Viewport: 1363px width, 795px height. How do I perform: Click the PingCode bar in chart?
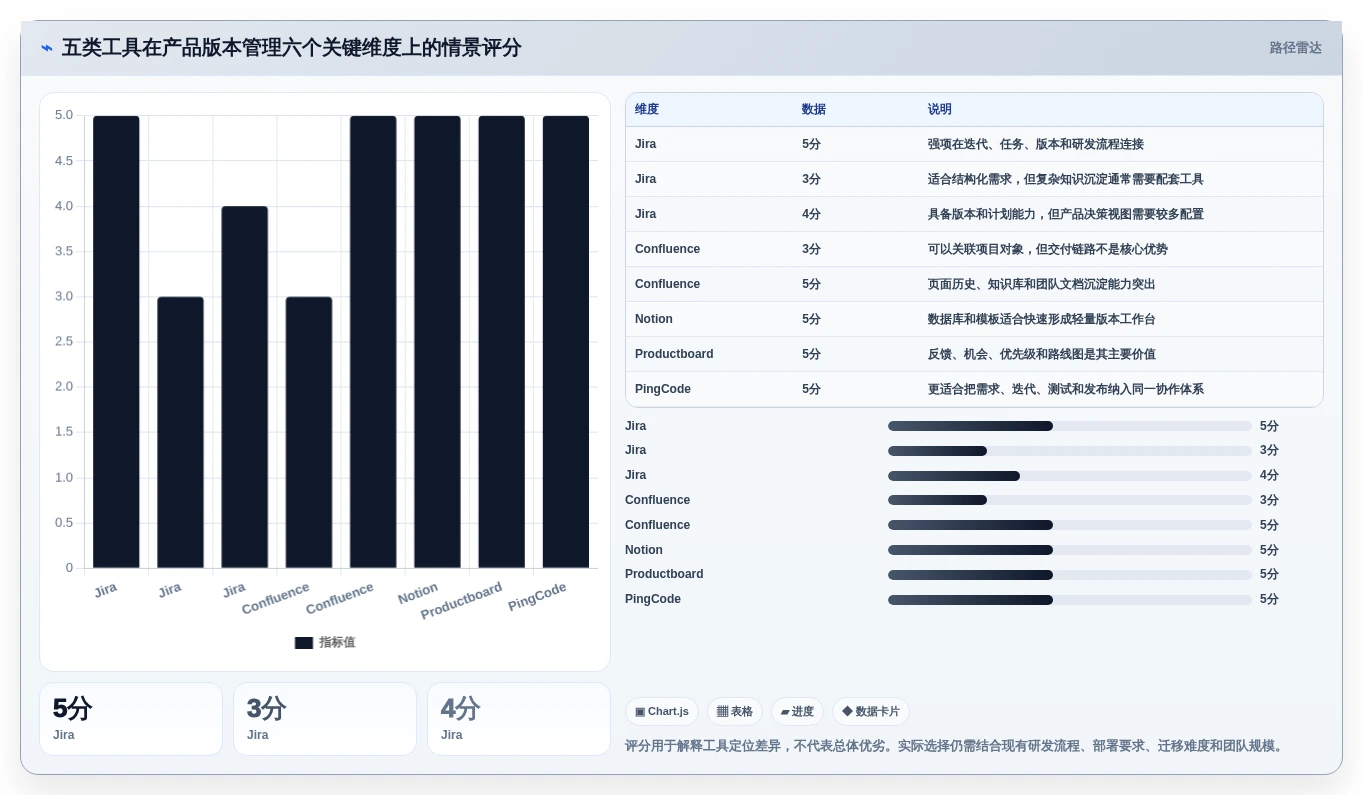566,342
